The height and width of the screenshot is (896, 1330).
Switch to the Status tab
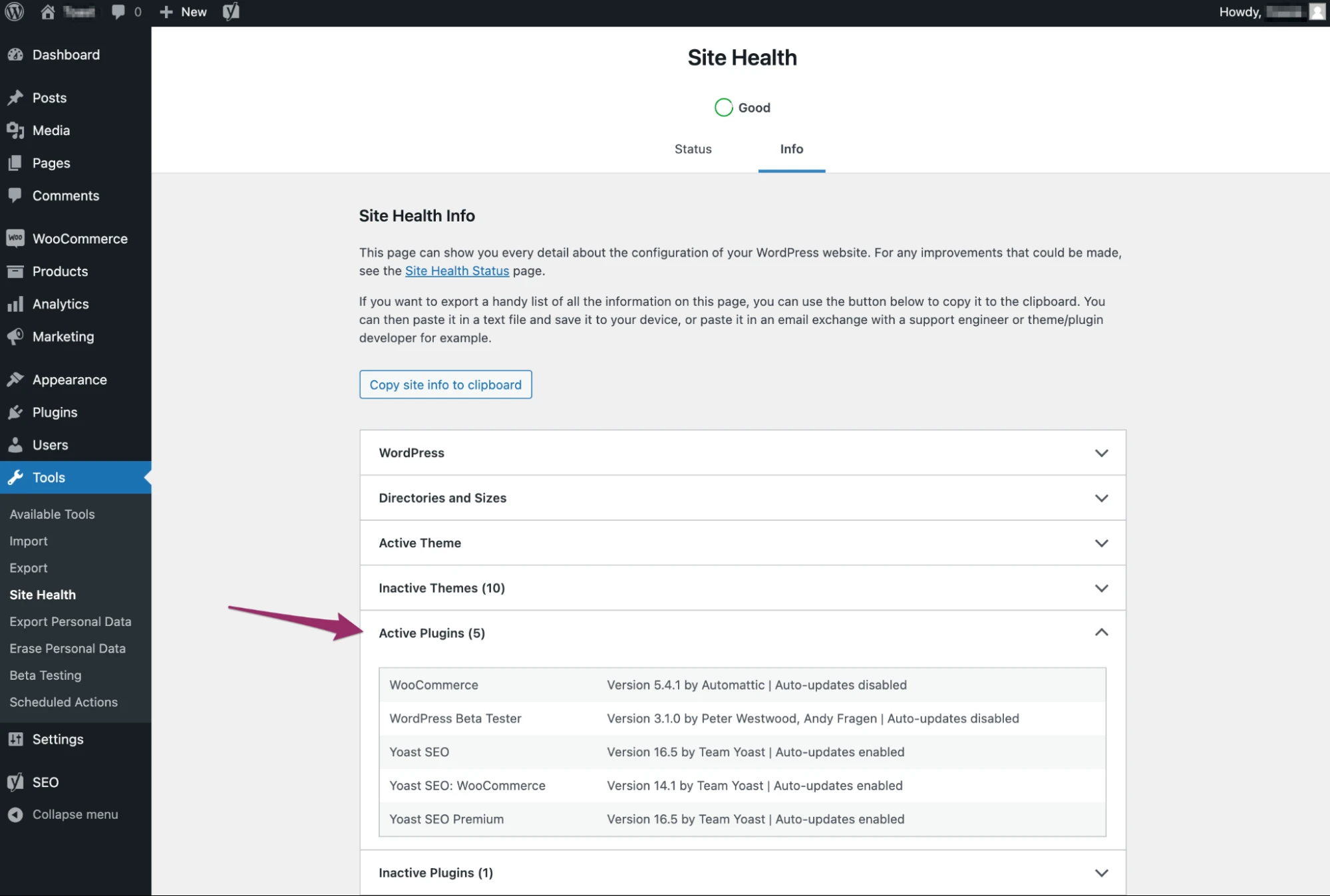[x=693, y=150]
